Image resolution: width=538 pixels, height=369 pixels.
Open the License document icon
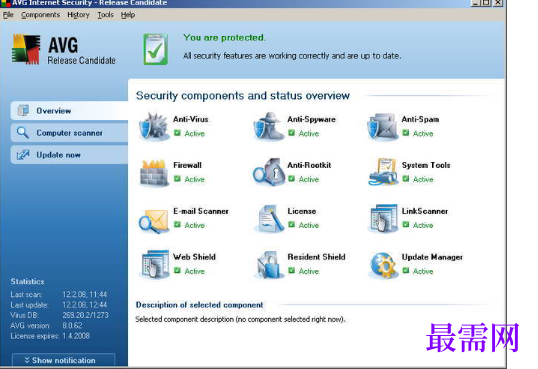pos(269,219)
